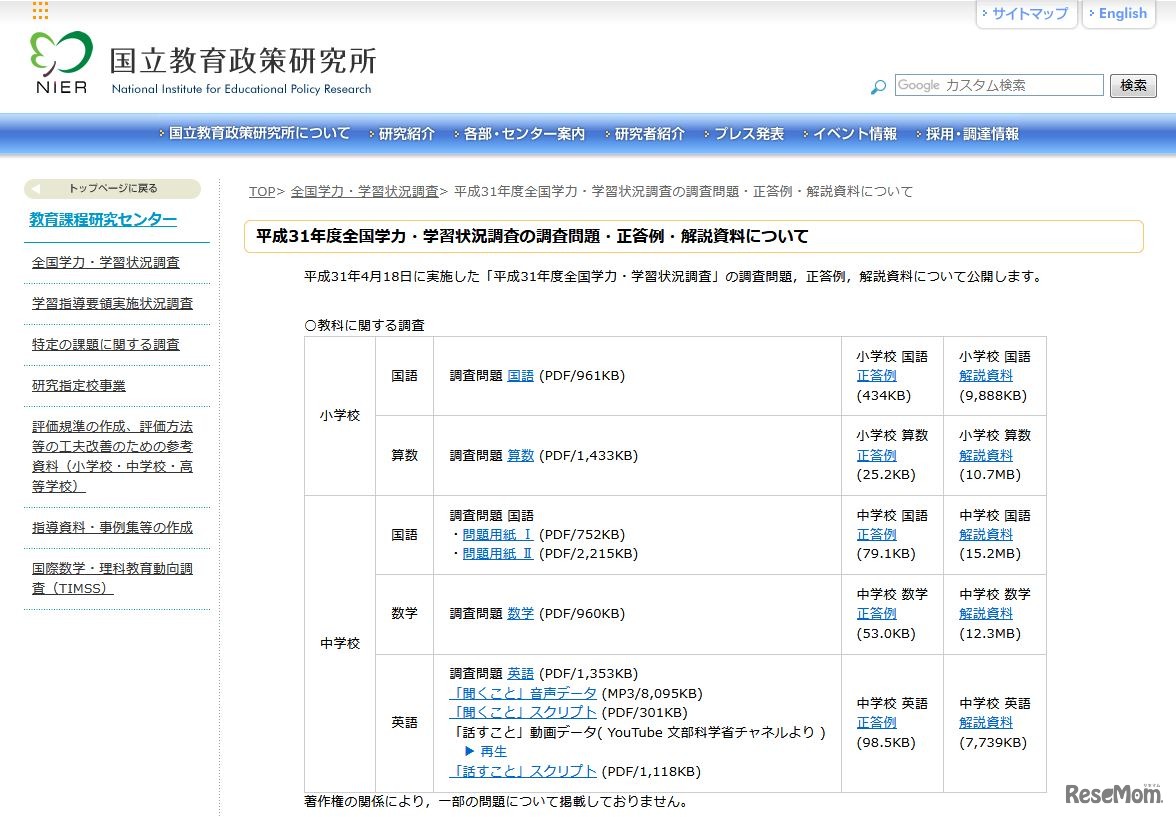Open 教育課程研究センター sidebar heading

pos(103,220)
